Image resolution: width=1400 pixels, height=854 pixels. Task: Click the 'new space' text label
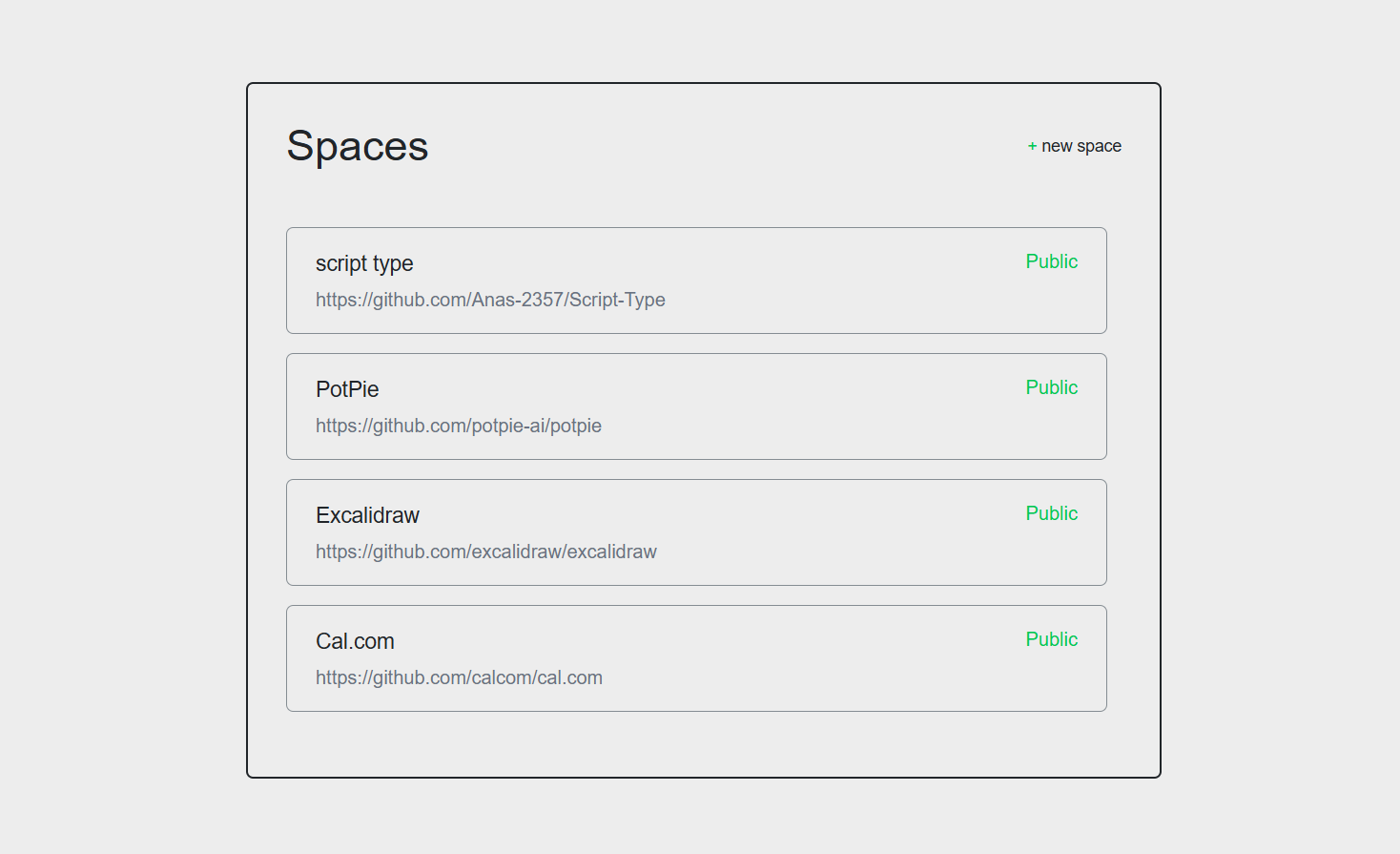pos(1081,146)
